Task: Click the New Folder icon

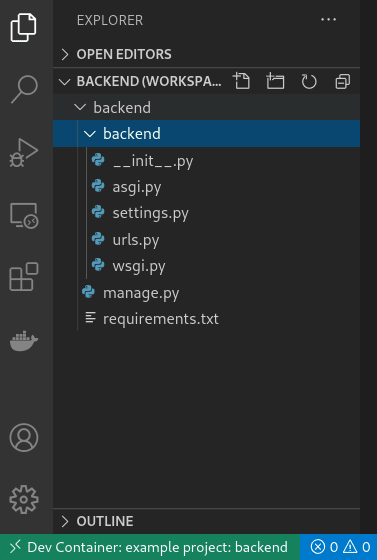Action: 275,81
